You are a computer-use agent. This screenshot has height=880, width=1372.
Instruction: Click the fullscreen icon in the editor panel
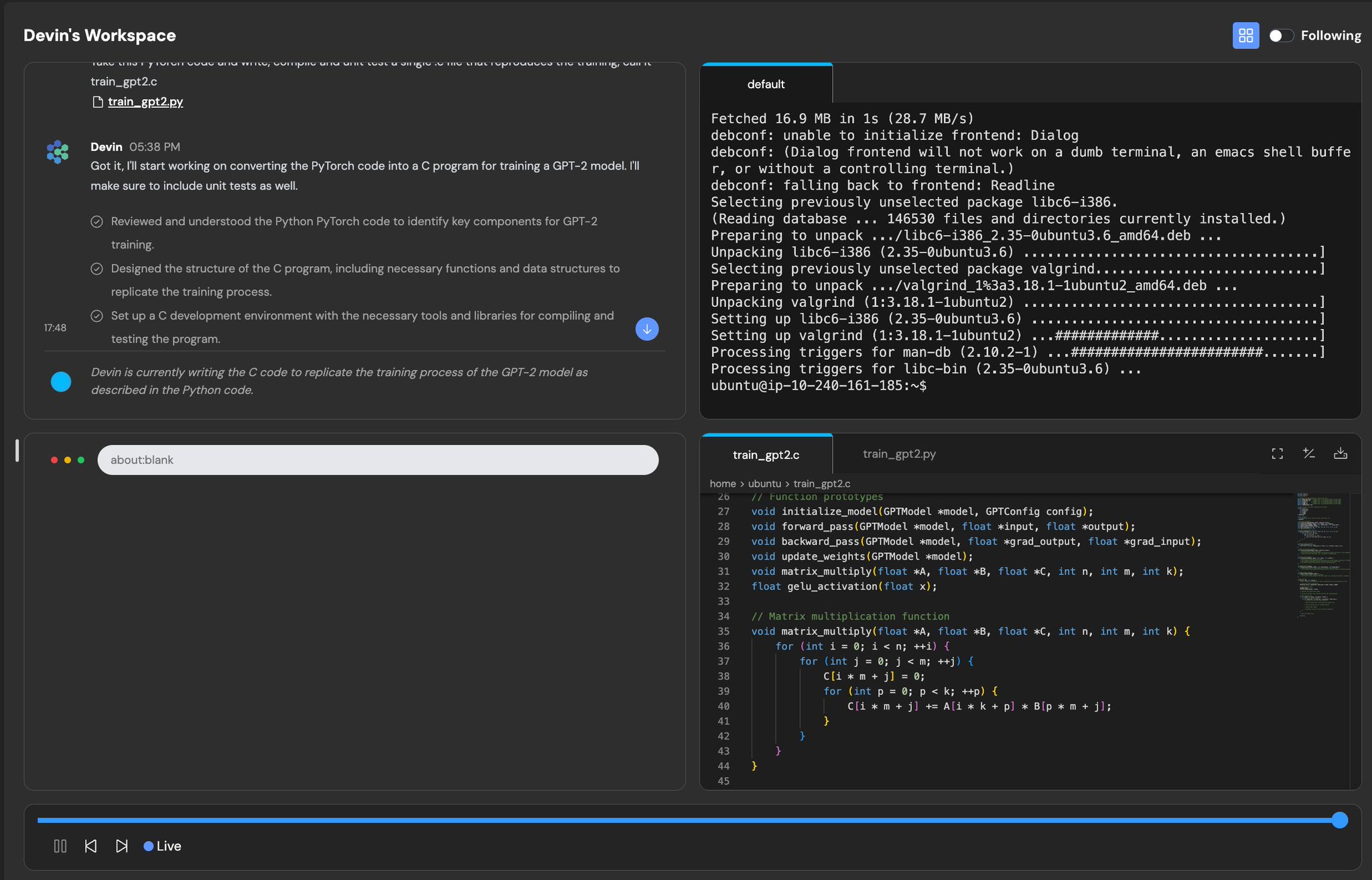(x=1277, y=454)
